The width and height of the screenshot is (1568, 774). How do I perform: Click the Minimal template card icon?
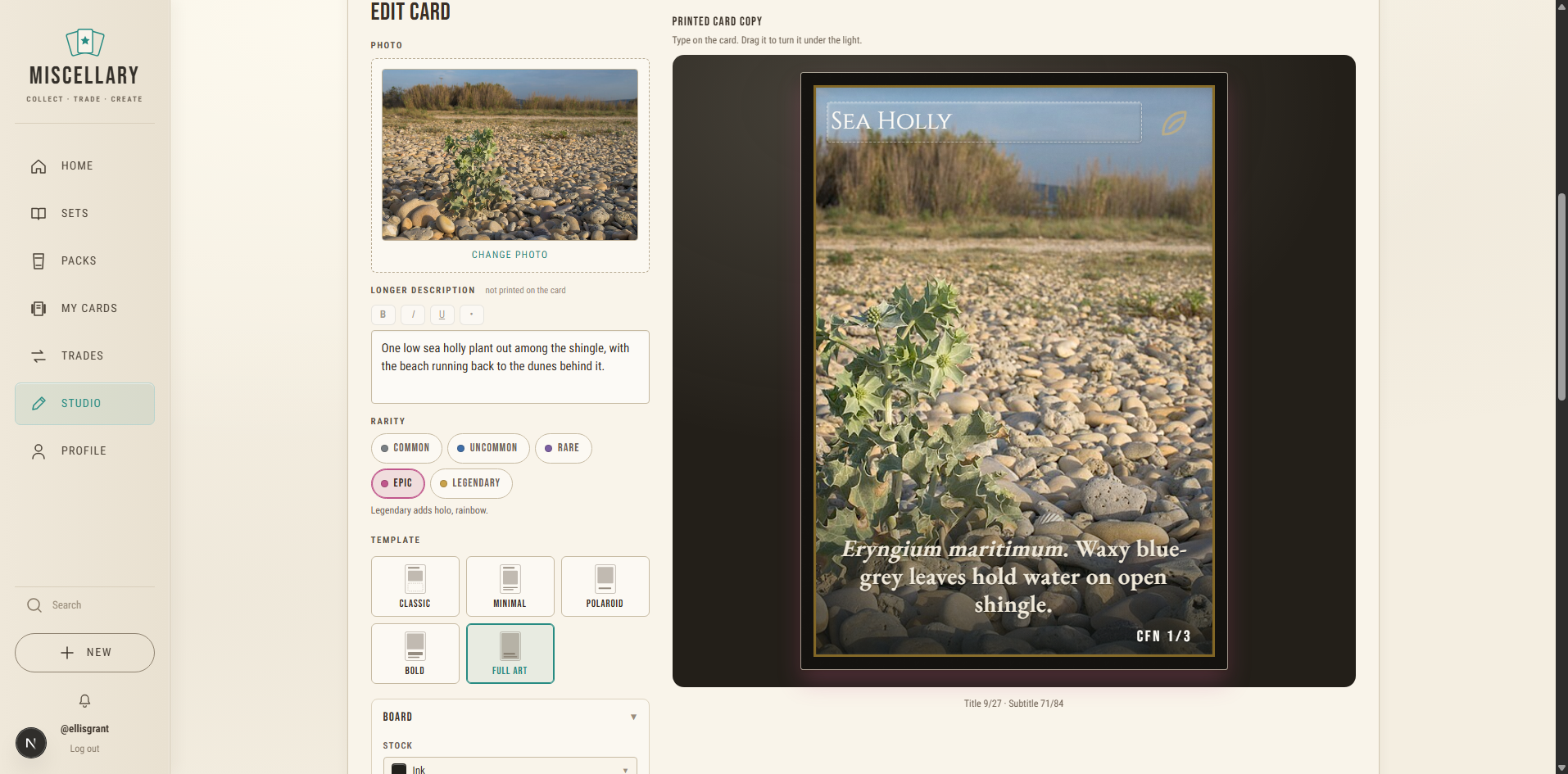(510, 579)
